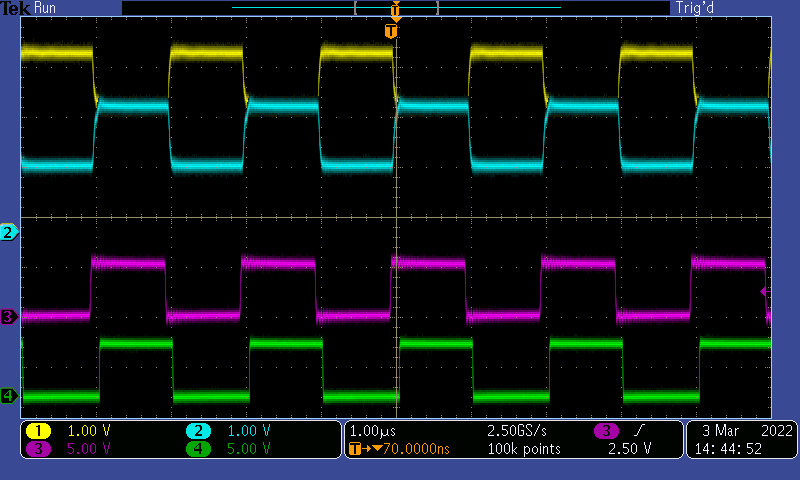Image resolution: width=800 pixels, height=480 pixels.
Task: Click the 1.00µs horizontal timebase readout
Action: coord(374,430)
